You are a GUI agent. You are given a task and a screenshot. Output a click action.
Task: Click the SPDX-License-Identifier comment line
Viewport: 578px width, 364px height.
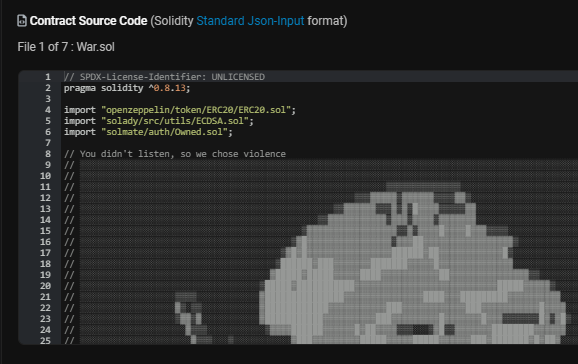click(x=164, y=77)
